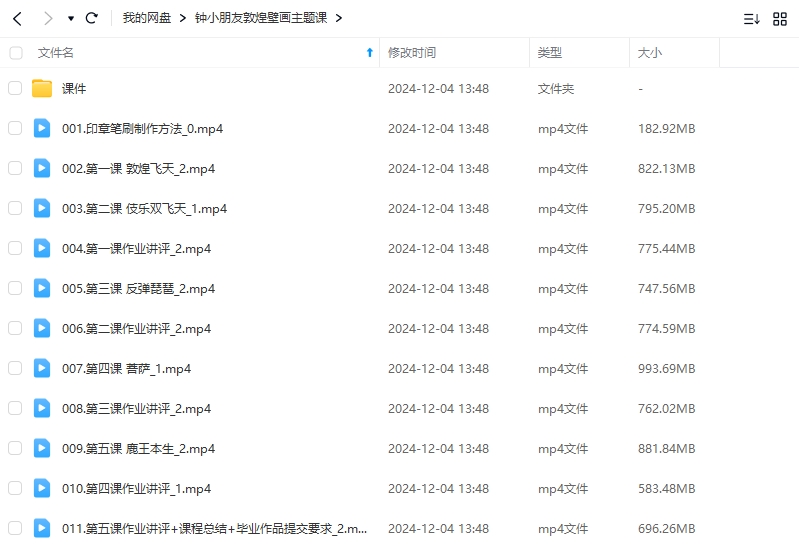Select checkbox for 005.第三课 反弹琵琶_2.mp4
The image size is (799, 552).
tap(15, 288)
